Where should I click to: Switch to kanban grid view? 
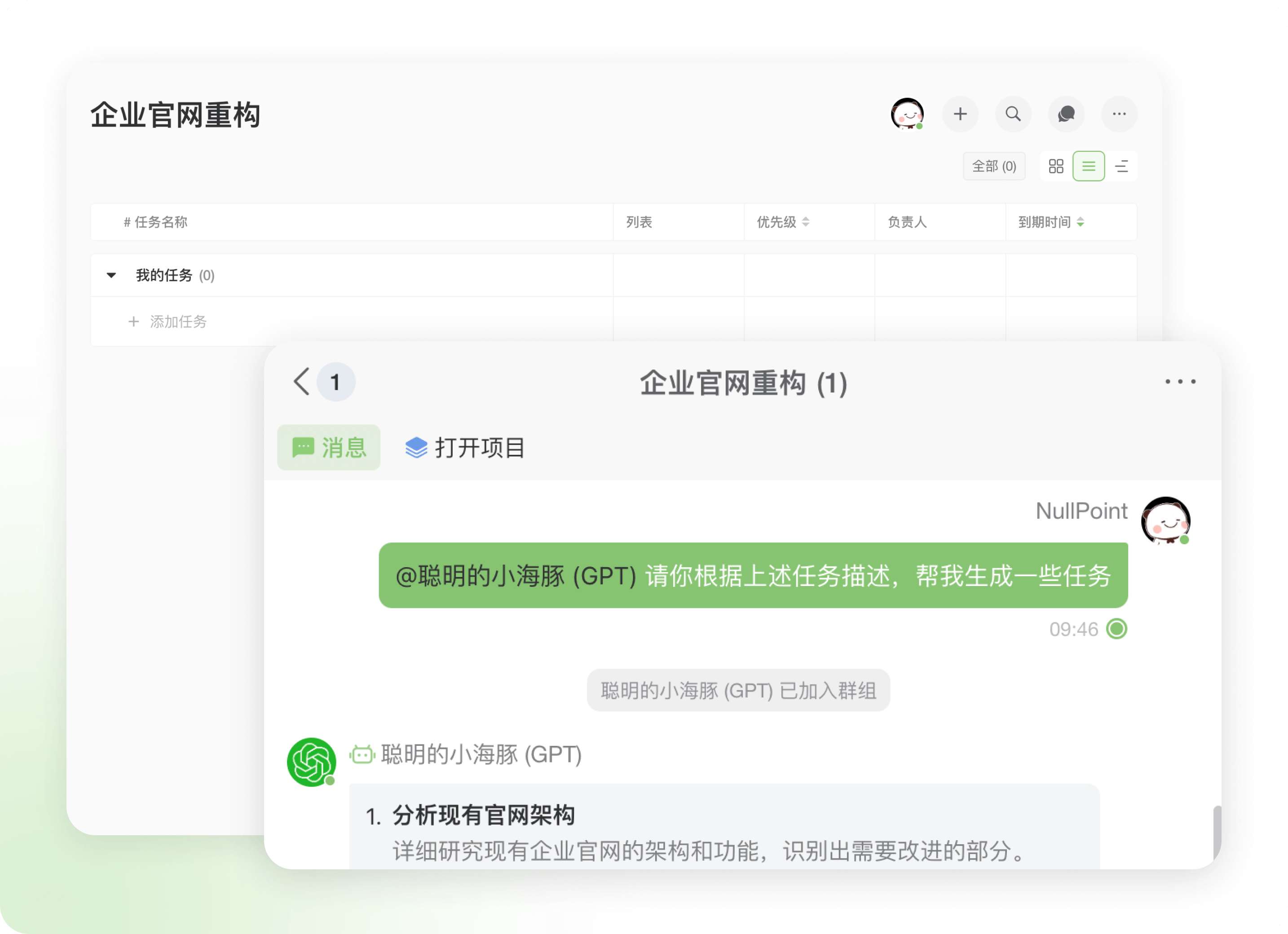pos(1056,166)
